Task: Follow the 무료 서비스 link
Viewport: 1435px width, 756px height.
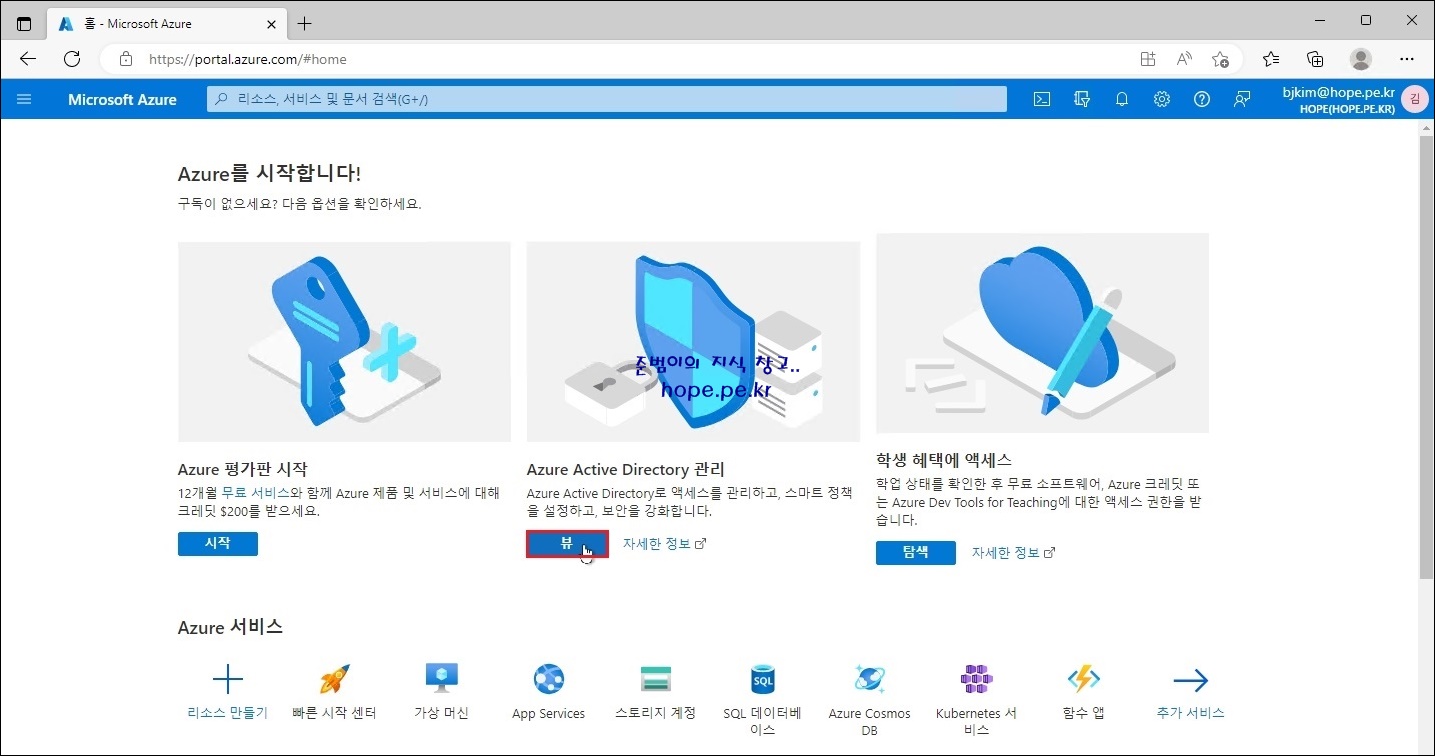Action: (x=255, y=493)
